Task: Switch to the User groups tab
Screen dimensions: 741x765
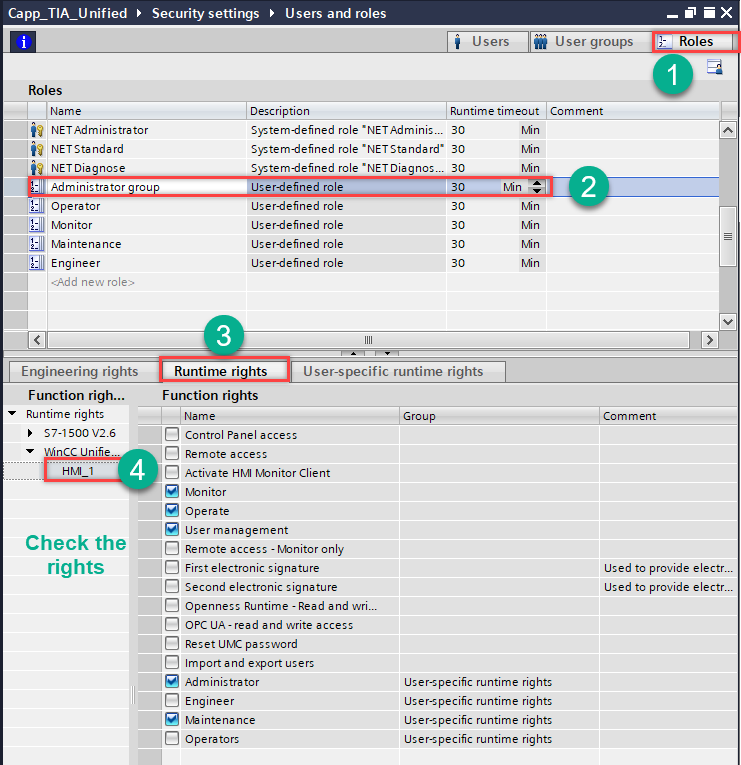Action: (585, 42)
